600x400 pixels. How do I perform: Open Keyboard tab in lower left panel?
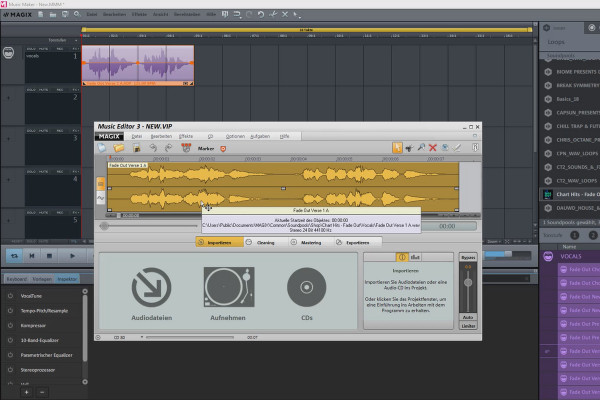click(x=16, y=279)
